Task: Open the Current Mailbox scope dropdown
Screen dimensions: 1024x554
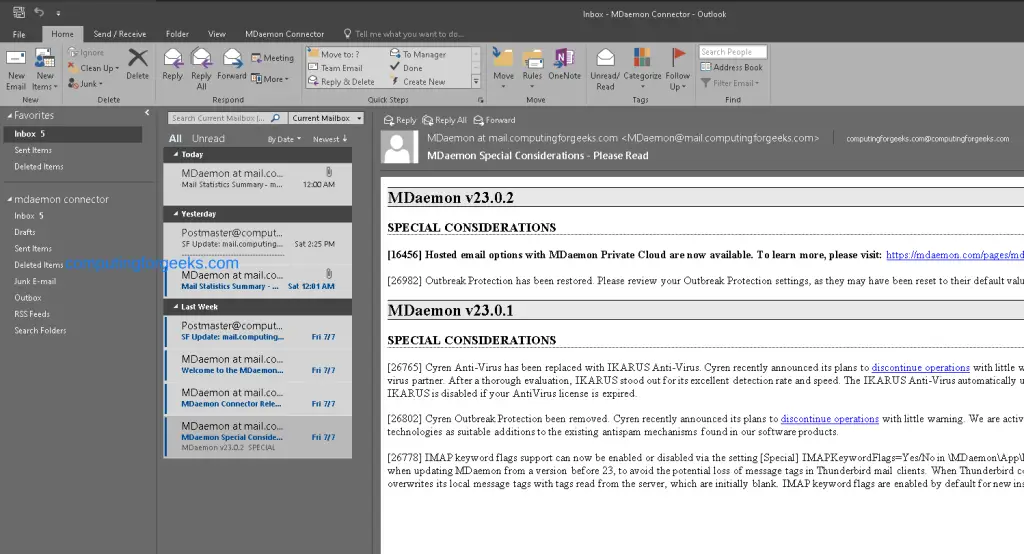Action: [x=326, y=118]
